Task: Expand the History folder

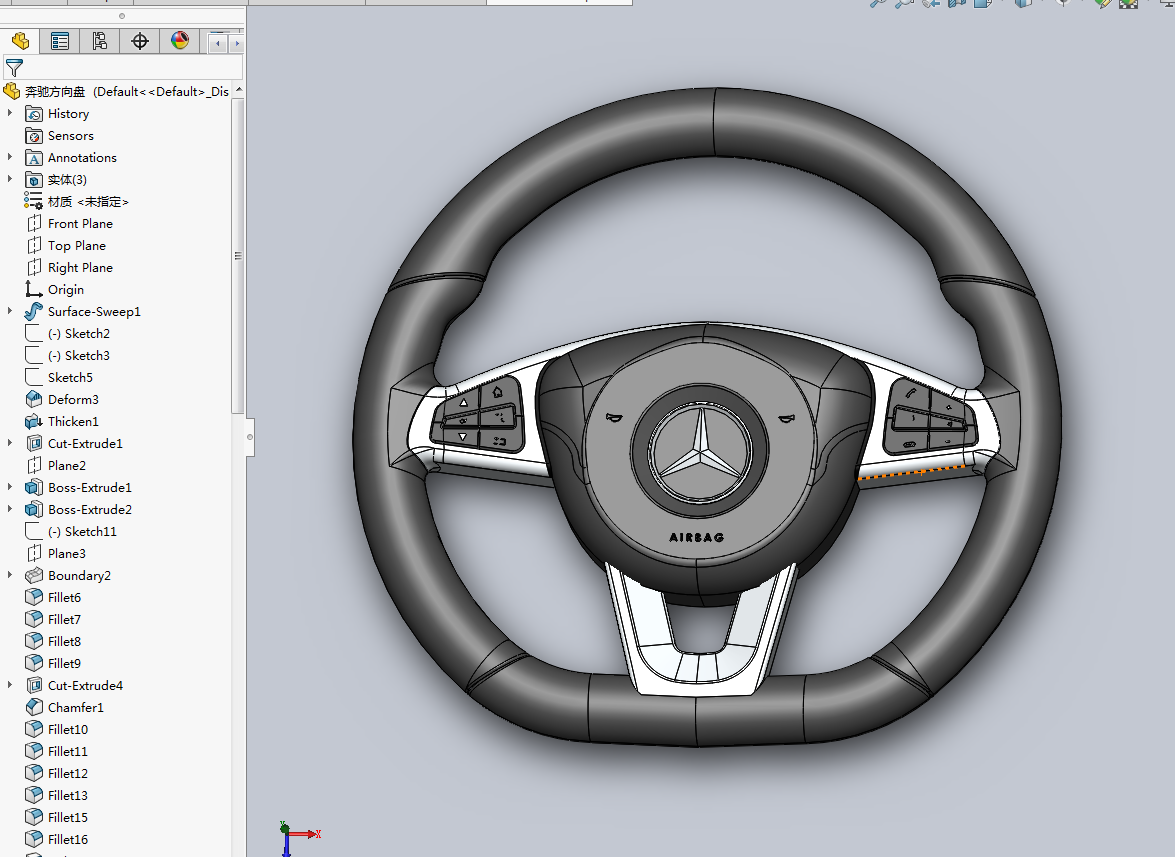Action: (10, 113)
